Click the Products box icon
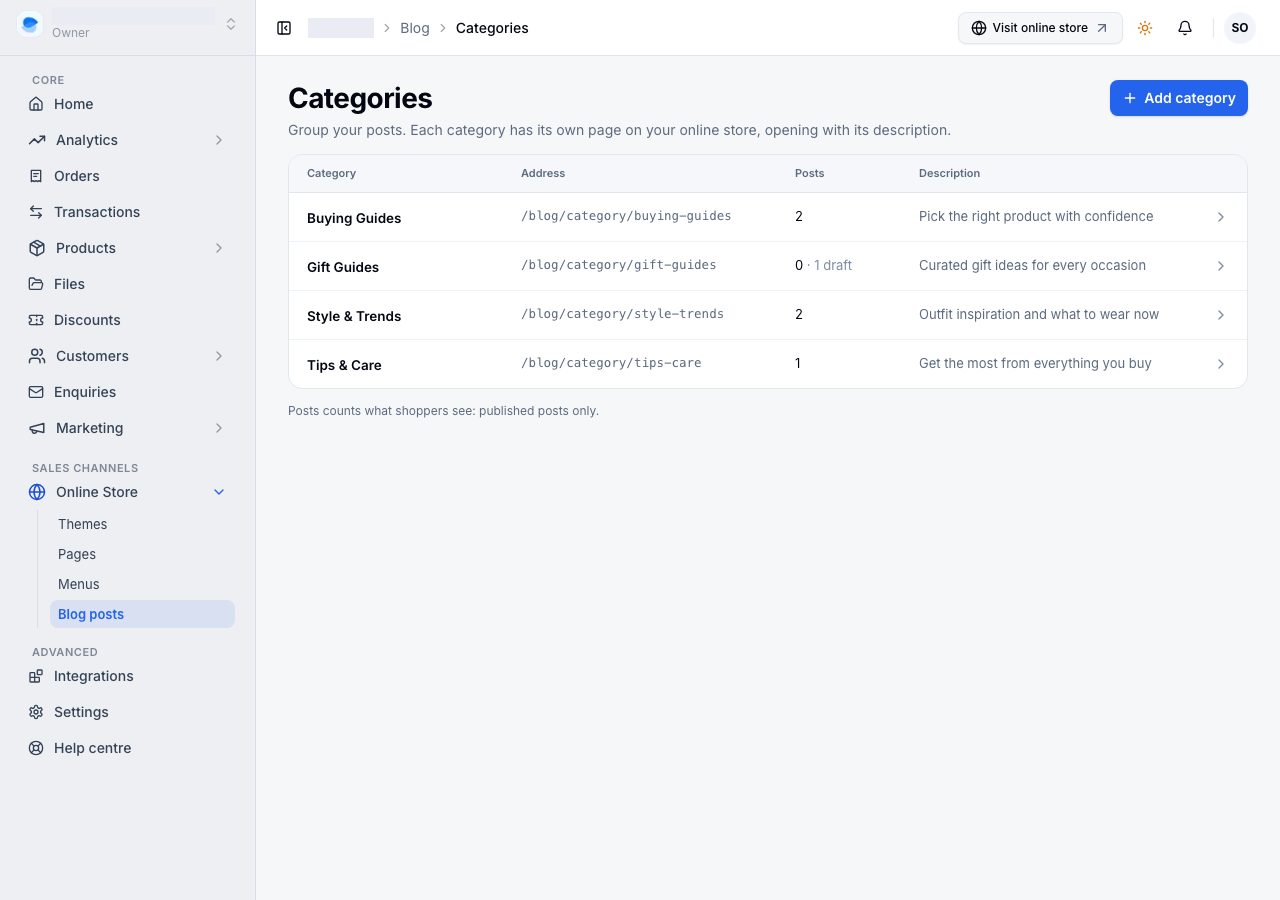The height and width of the screenshot is (900, 1280). (x=37, y=248)
